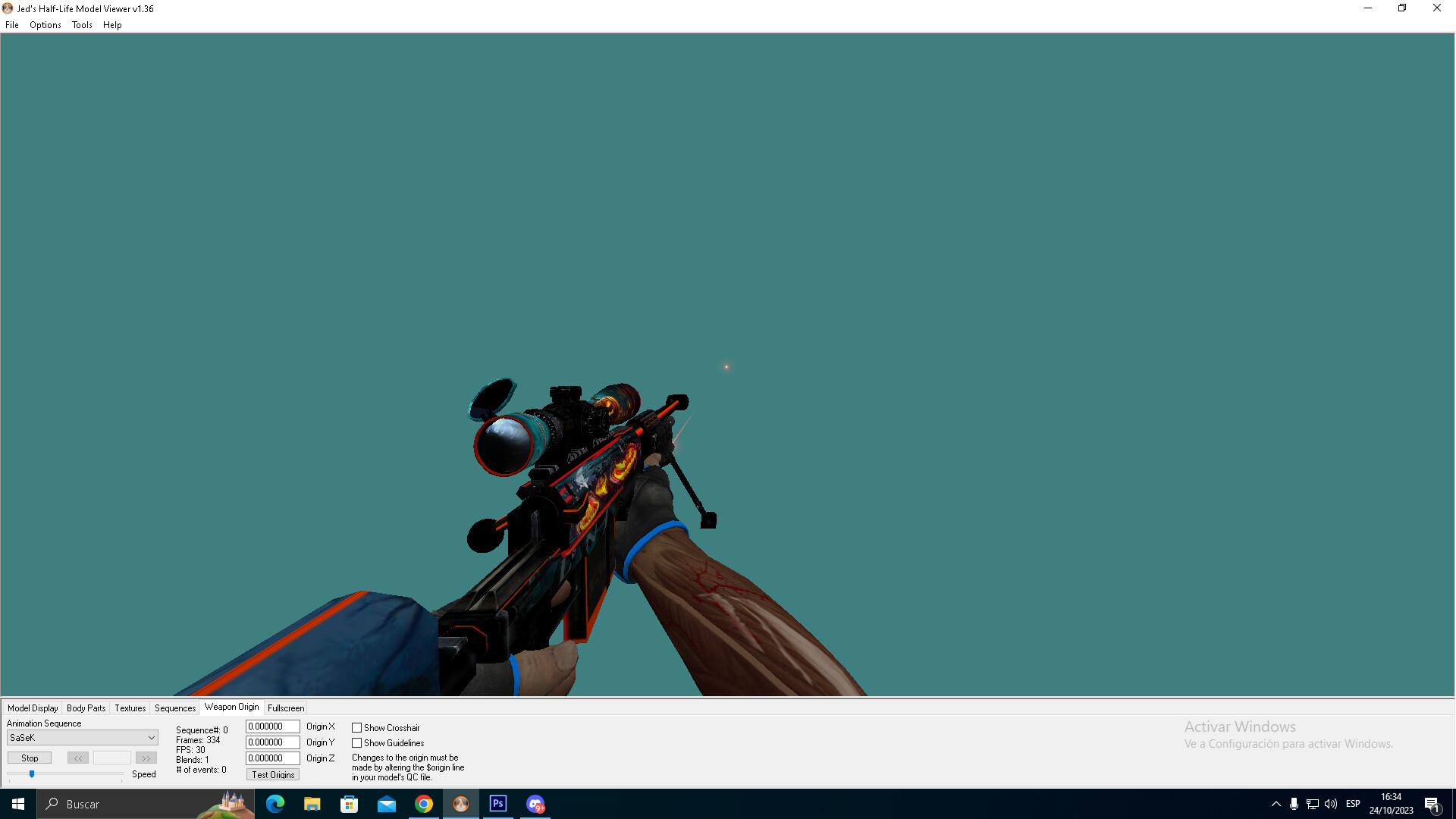Open the Options menu
1456x819 pixels.
(45, 25)
